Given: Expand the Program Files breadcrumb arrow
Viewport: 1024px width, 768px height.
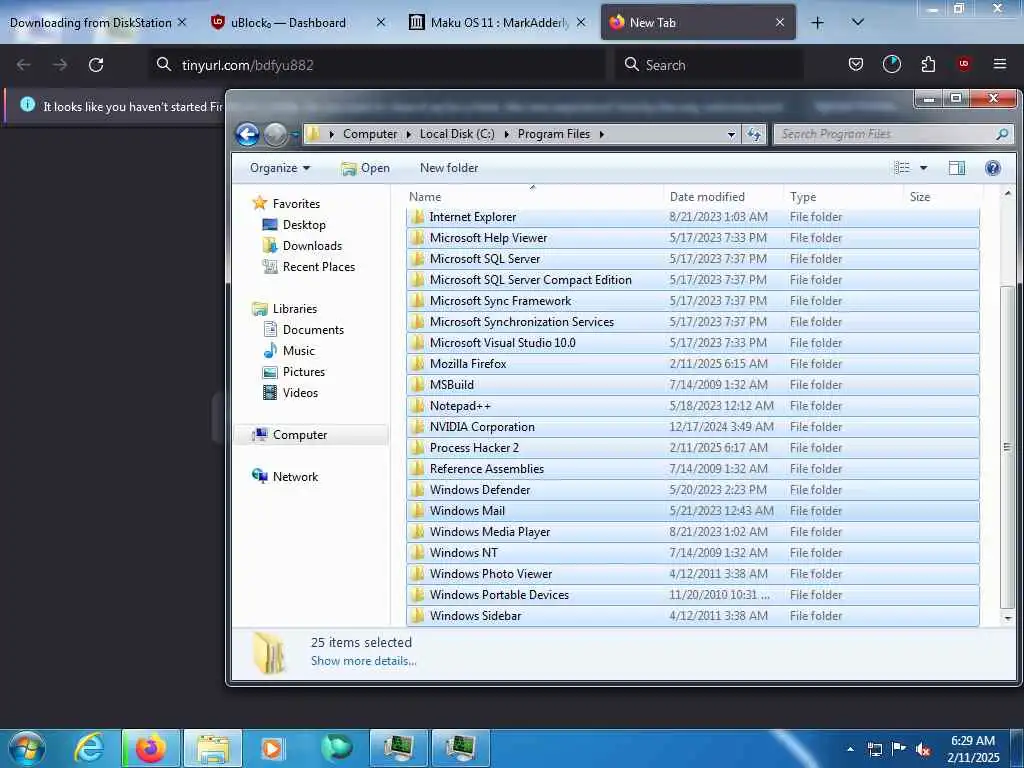Looking at the screenshot, I should [601, 134].
